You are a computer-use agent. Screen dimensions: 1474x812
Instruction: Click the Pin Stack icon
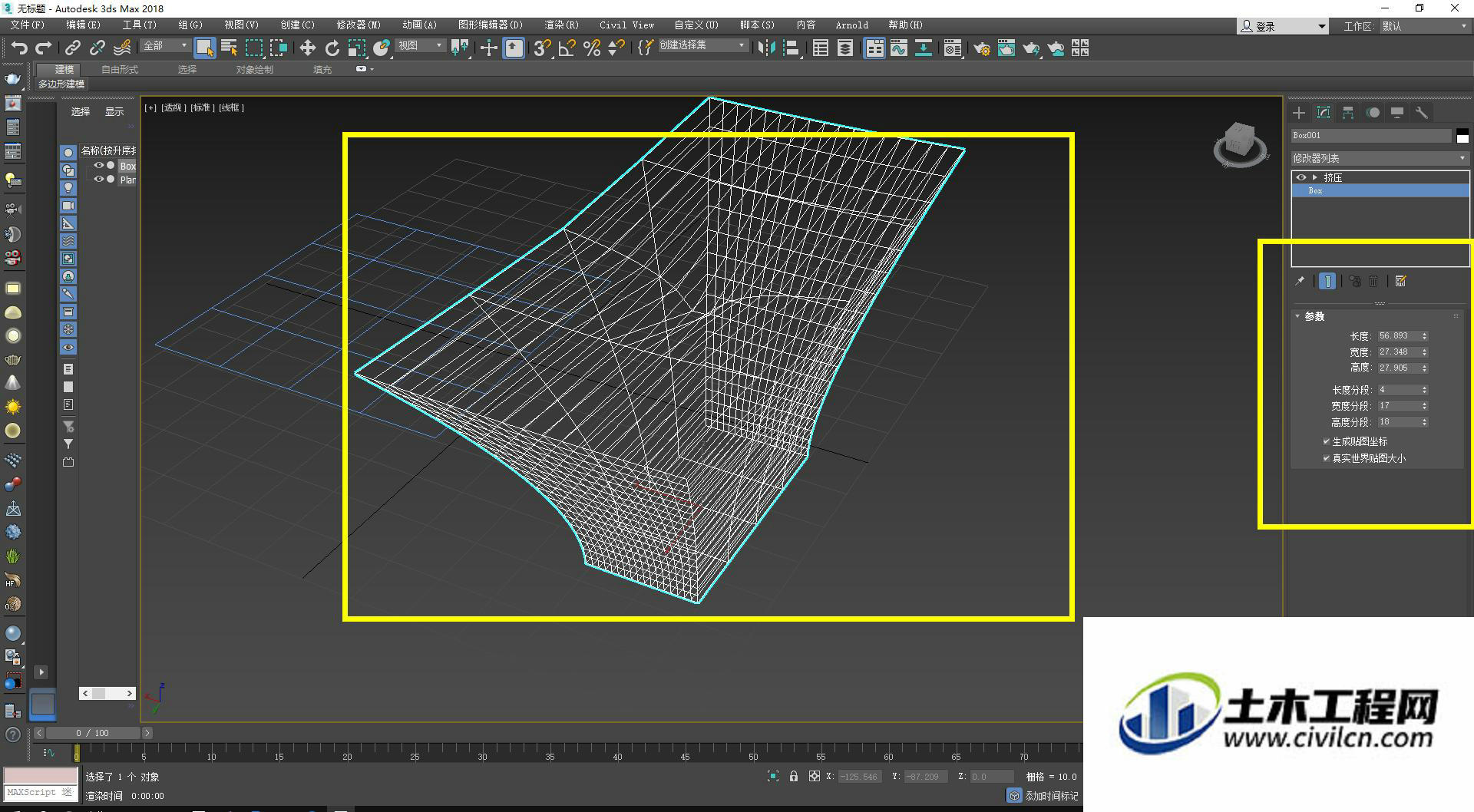click(x=1300, y=282)
